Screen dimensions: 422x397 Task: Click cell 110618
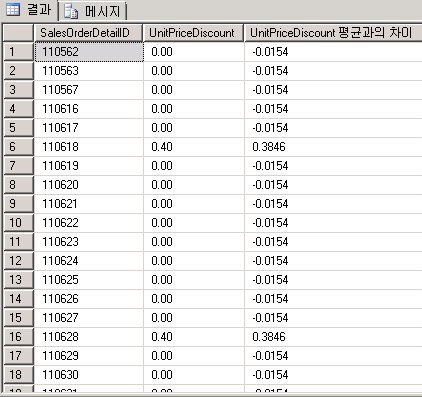click(x=89, y=147)
